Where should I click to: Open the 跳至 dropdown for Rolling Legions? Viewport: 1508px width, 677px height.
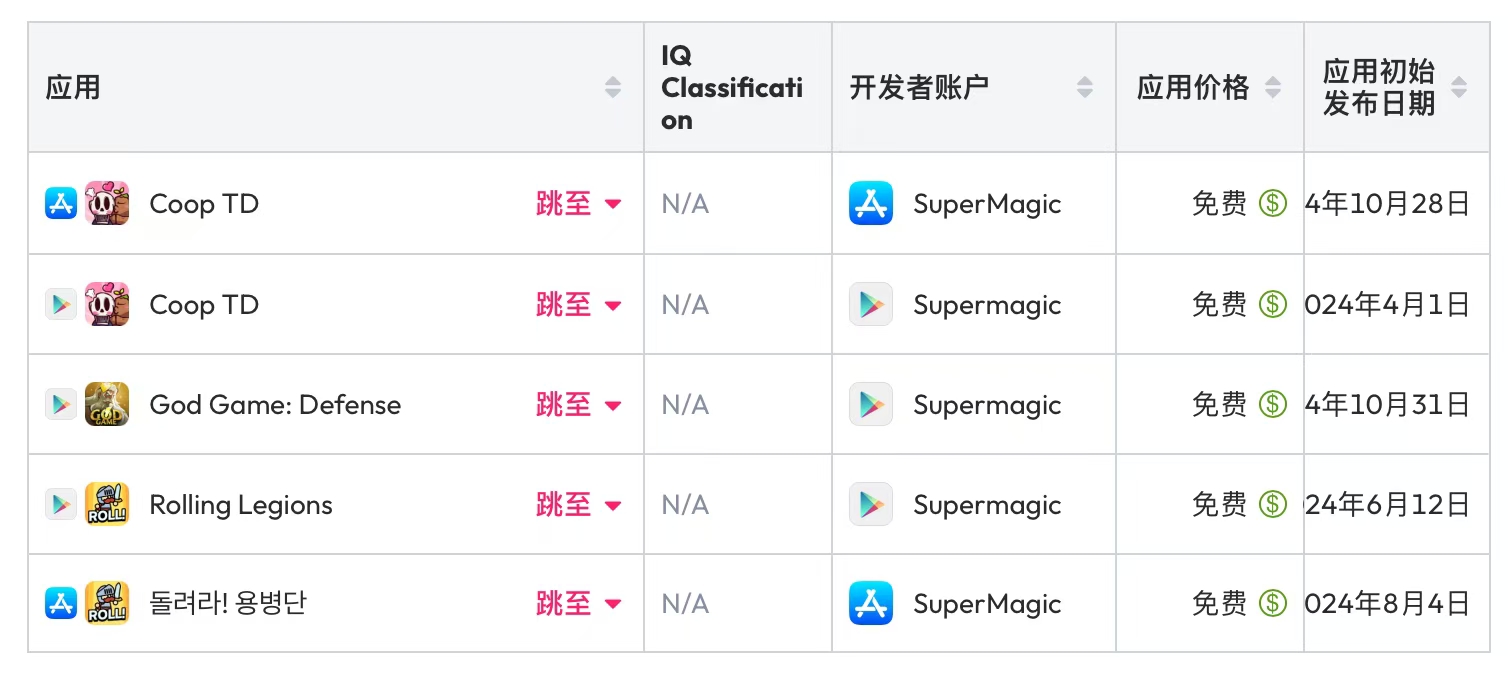pos(579,504)
